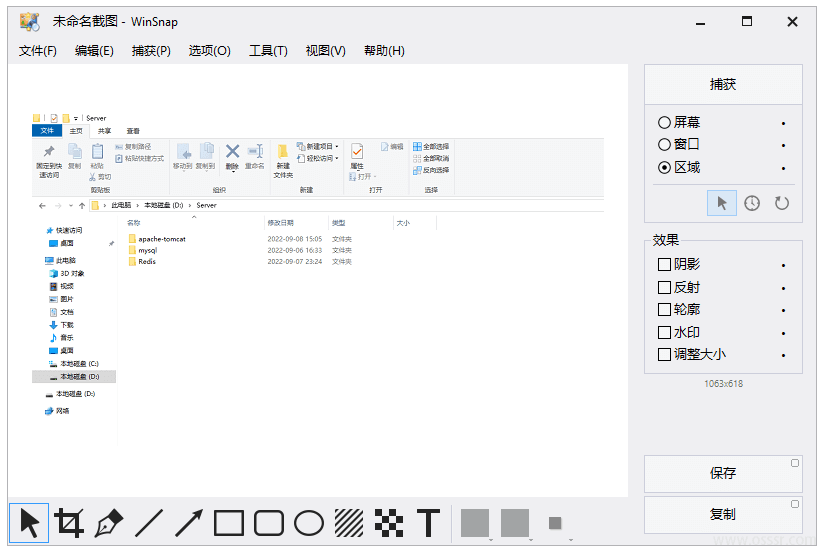Choose 区域 capture mode
This screenshot has height=554, width=824.
[x=679, y=168]
